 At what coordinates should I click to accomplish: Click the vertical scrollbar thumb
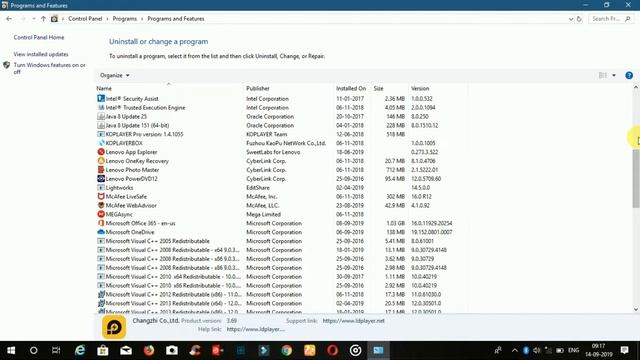tap(636, 178)
